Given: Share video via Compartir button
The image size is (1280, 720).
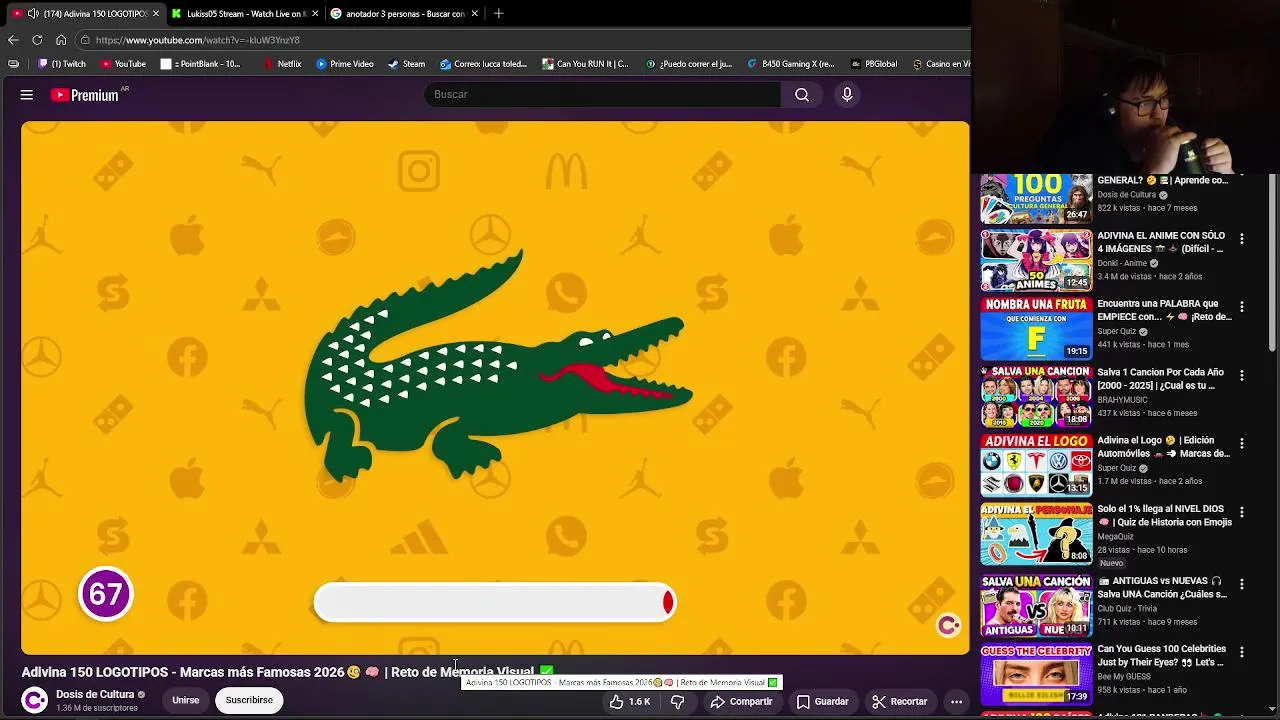Looking at the screenshot, I should (742, 702).
